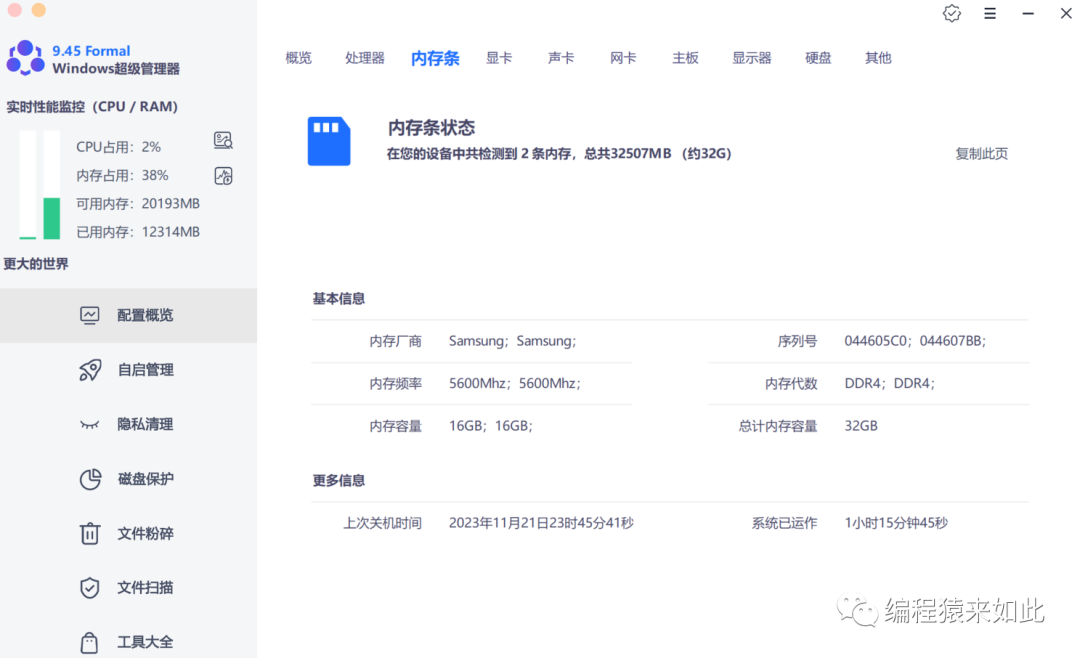Go to the 主板 tab

point(685,58)
